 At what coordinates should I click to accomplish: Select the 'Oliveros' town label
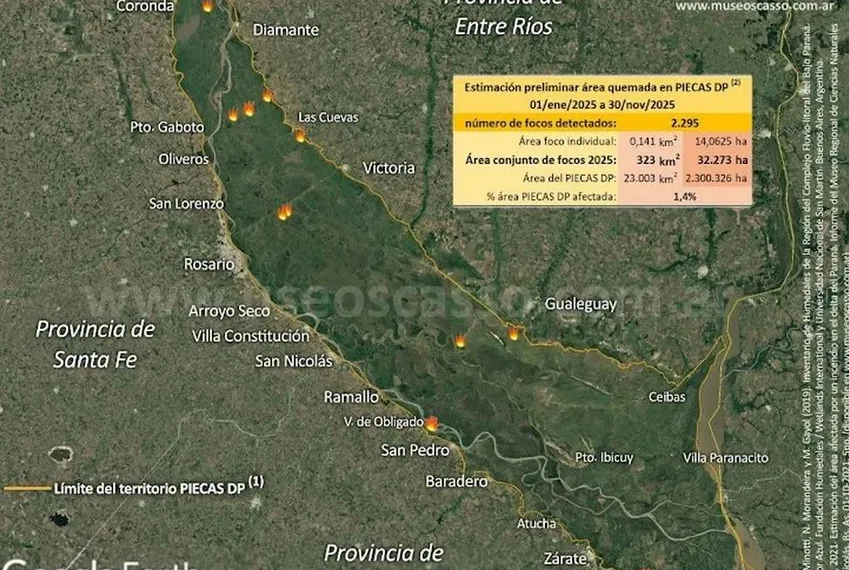(x=184, y=159)
